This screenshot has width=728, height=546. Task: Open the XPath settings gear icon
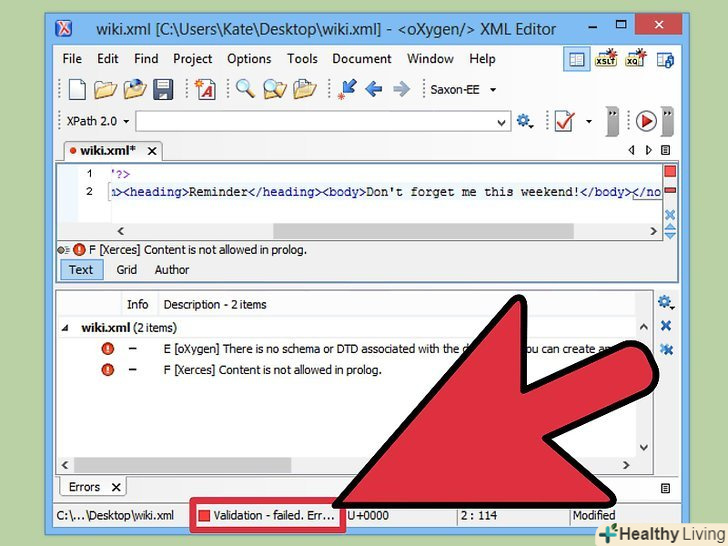coord(525,121)
